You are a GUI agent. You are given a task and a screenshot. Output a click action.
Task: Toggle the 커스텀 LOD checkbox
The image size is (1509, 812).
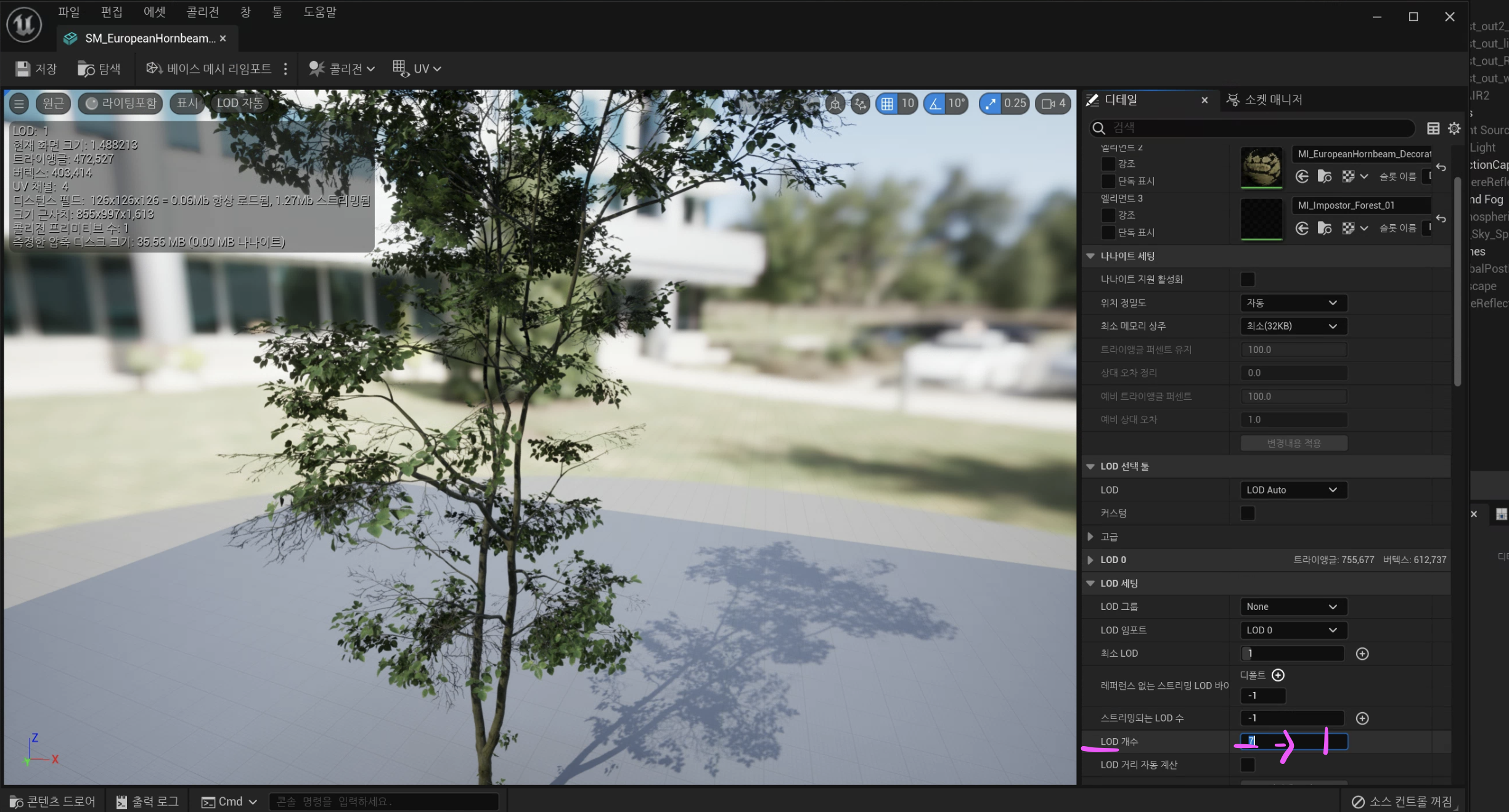(x=1248, y=513)
